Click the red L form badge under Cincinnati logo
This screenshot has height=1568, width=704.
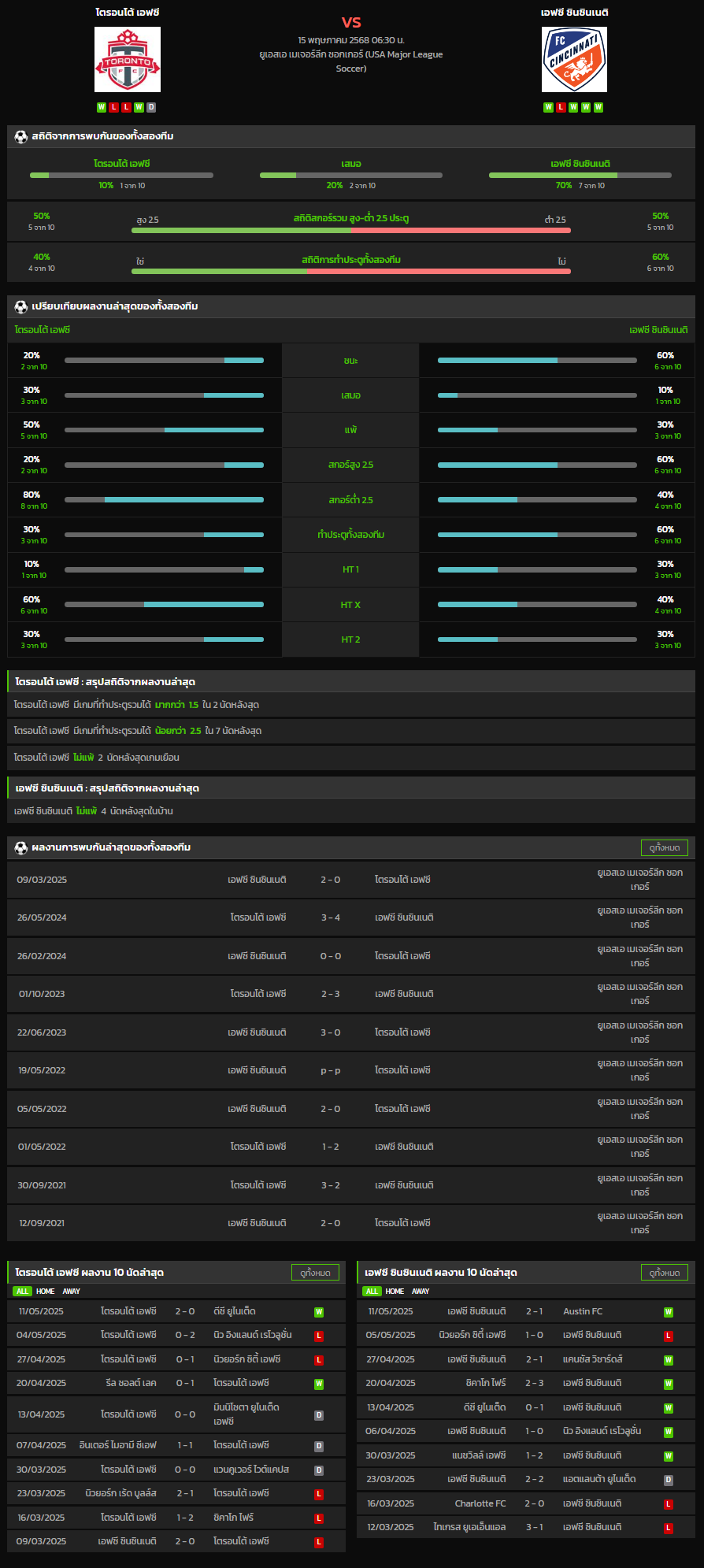pyautogui.click(x=561, y=107)
